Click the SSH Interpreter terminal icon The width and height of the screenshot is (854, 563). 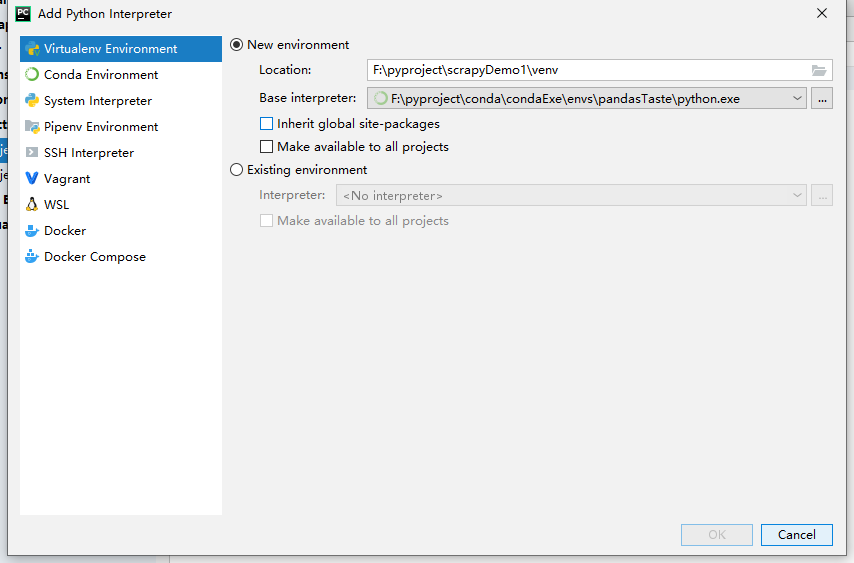(32, 152)
